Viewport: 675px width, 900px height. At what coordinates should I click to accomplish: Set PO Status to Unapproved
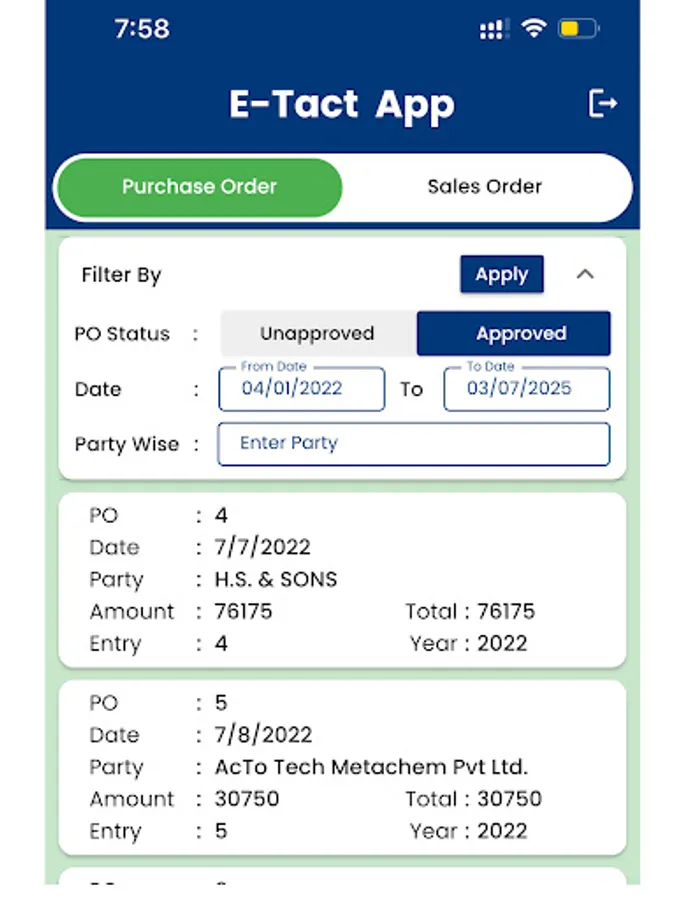(317, 334)
